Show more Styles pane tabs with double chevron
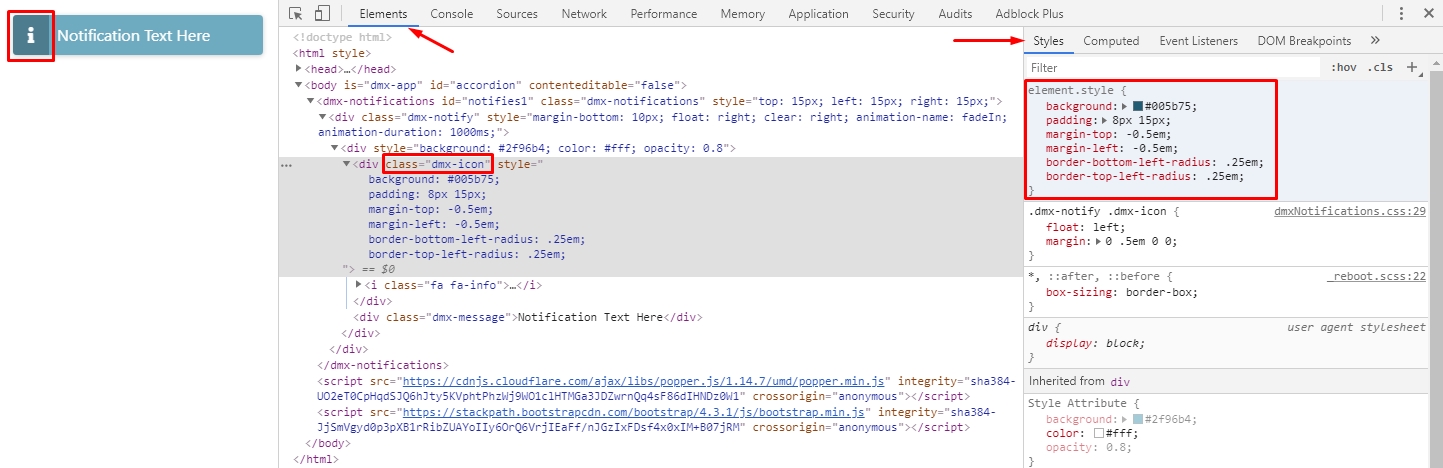Screen dimensions: 1443x468 point(1375,41)
